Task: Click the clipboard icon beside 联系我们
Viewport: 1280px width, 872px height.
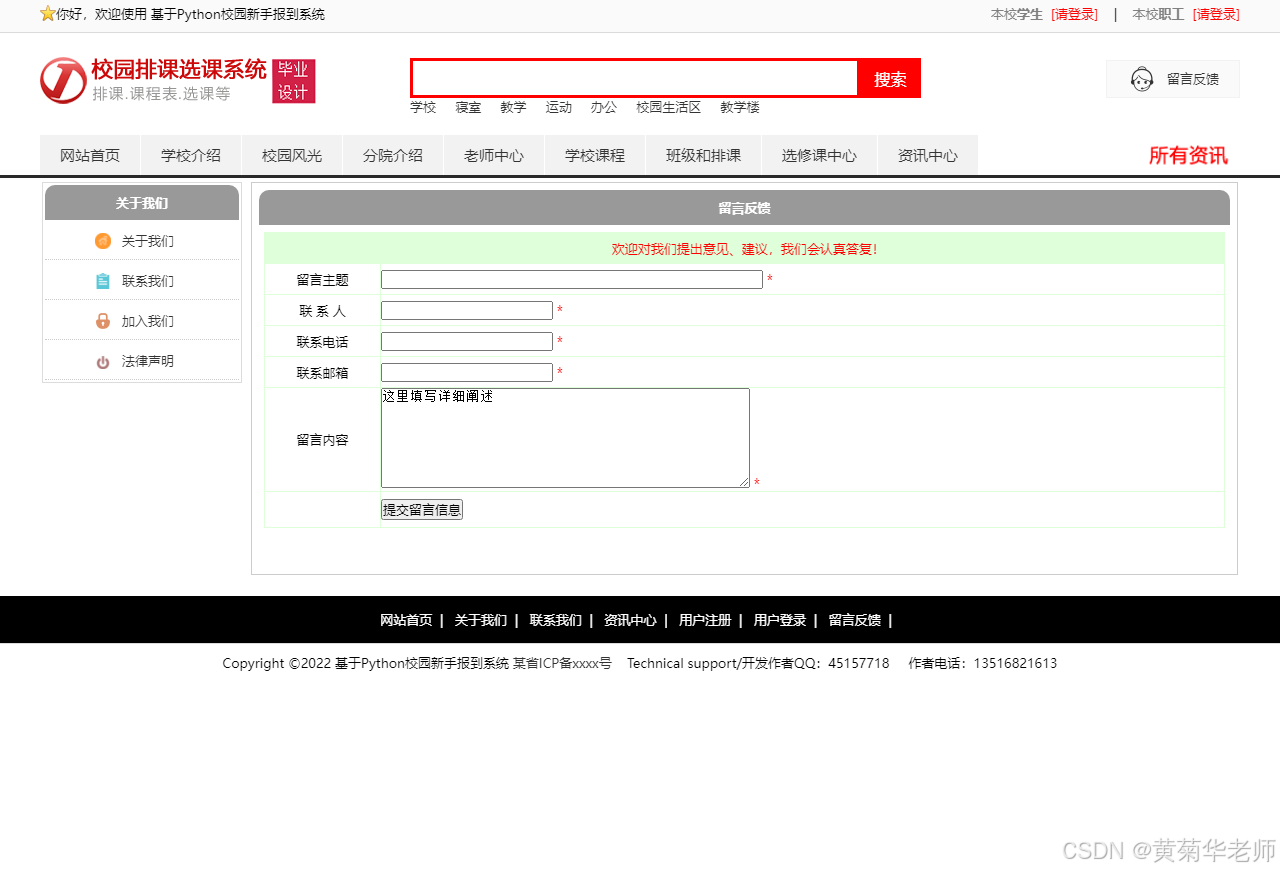Action: point(103,281)
